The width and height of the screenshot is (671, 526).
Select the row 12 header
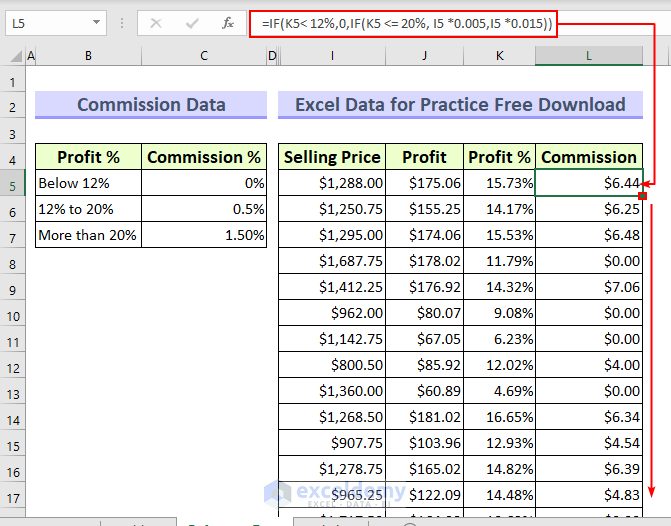point(13,365)
